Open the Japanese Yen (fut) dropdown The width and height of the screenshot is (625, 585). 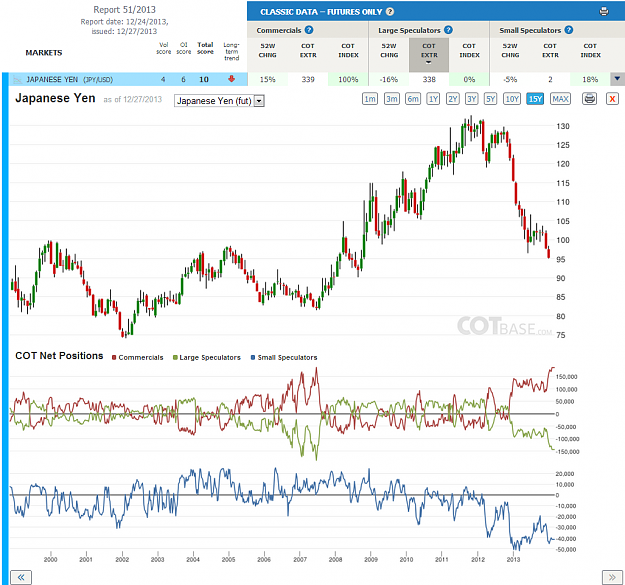[x=219, y=101]
